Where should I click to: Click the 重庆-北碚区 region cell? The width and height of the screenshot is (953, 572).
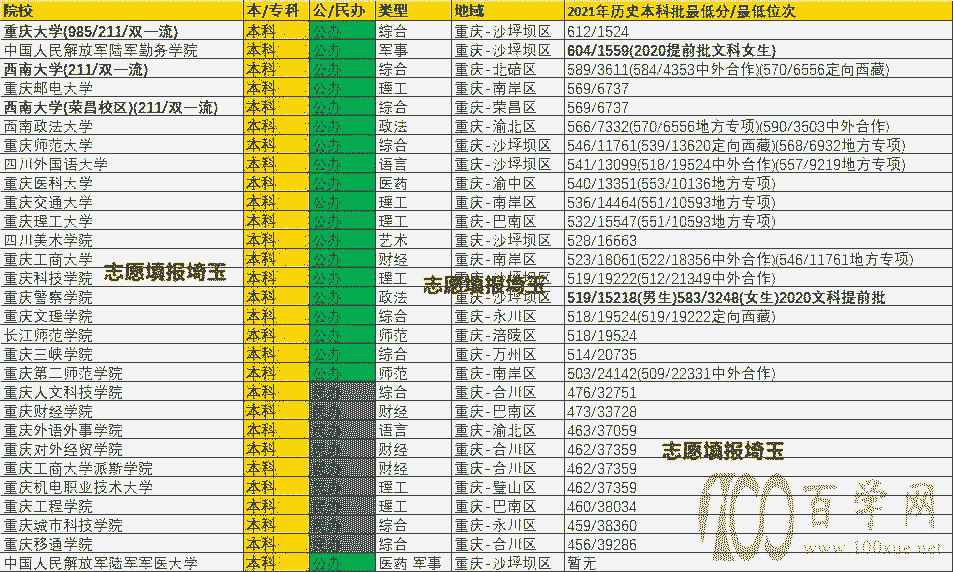click(508, 69)
